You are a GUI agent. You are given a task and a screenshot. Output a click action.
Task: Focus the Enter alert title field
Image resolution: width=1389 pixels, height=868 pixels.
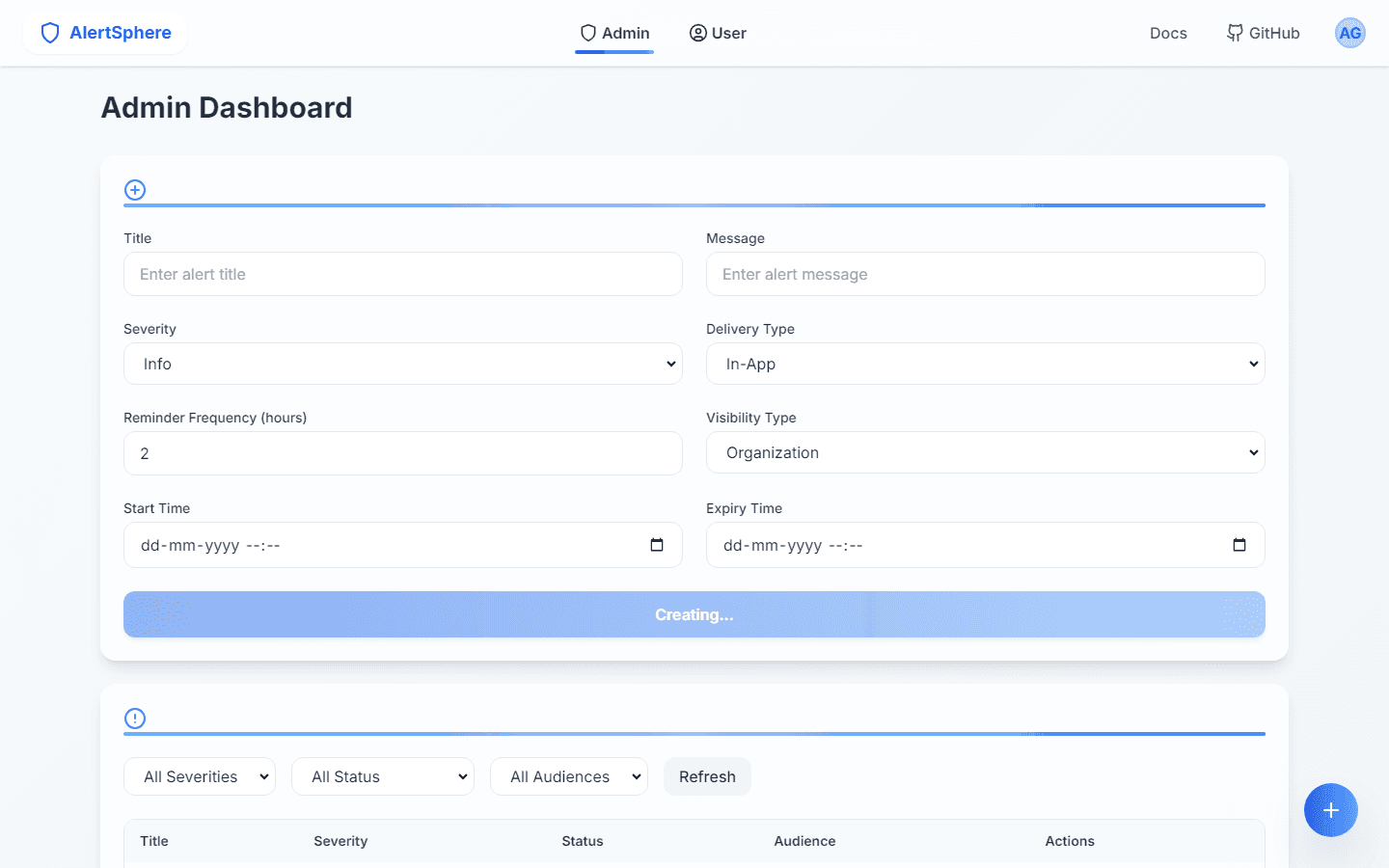point(403,274)
